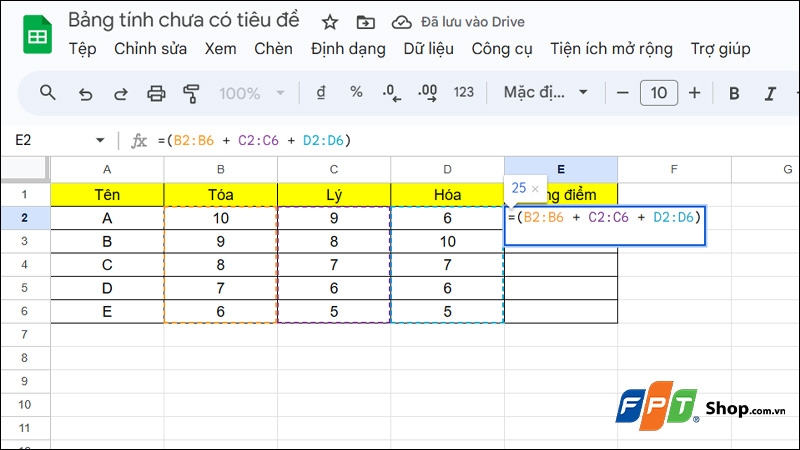
Task: Select cell A6 containing E
Action: (x=107, y=311)
